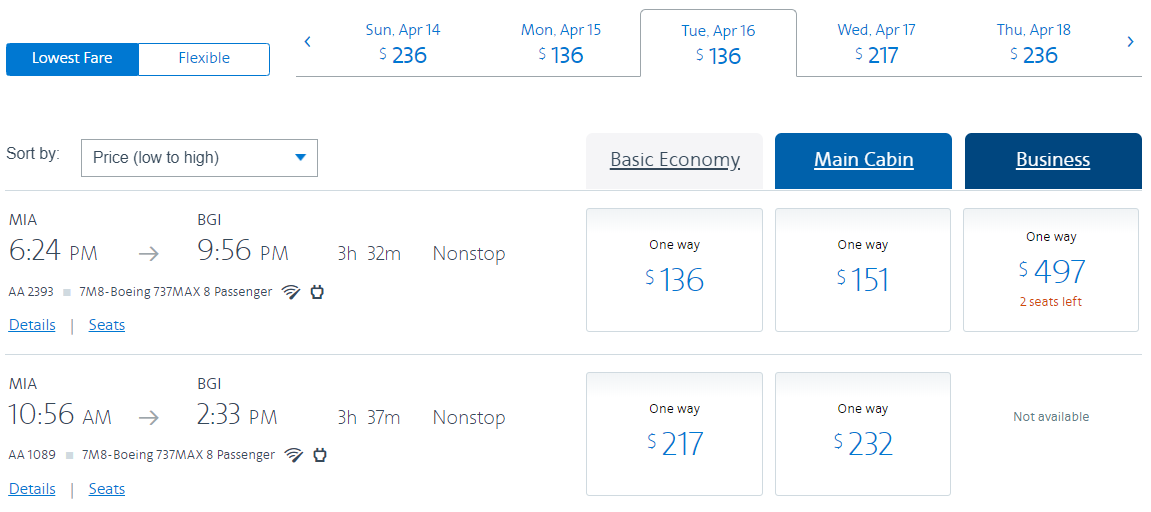This screenshot has width=1151, height=512.
Task: Select the Lowest Fare toggle option
Action: point(72,59)
